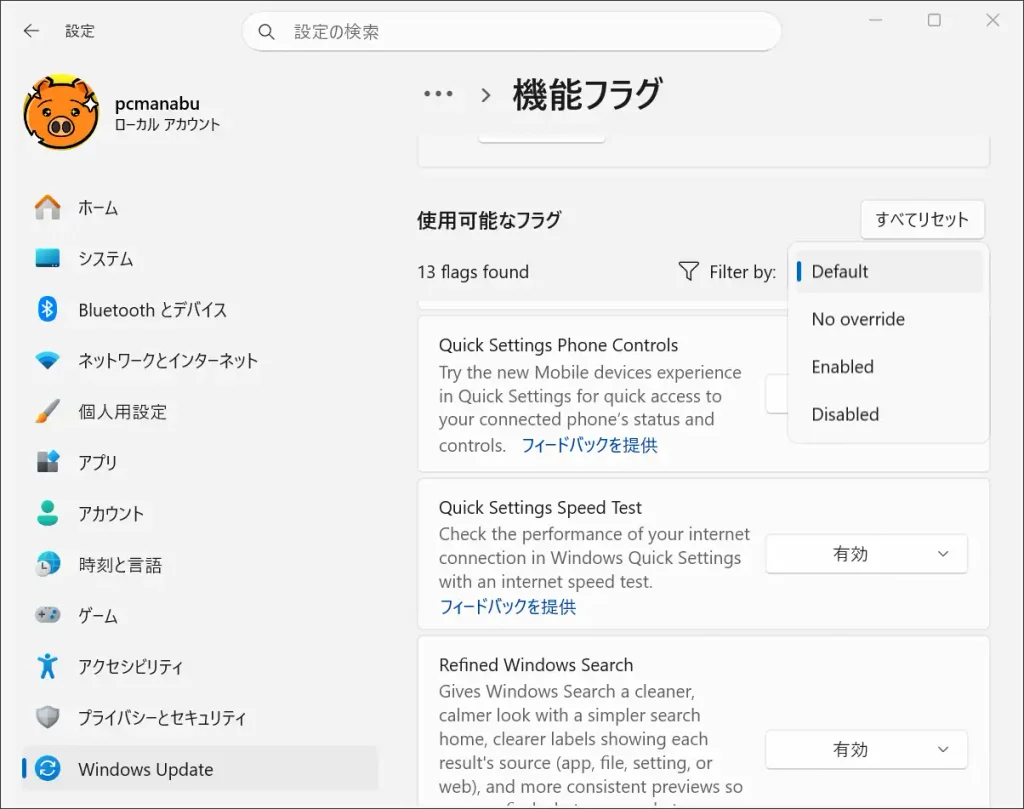Click the 13 flags found text

[x=473, y=272]
